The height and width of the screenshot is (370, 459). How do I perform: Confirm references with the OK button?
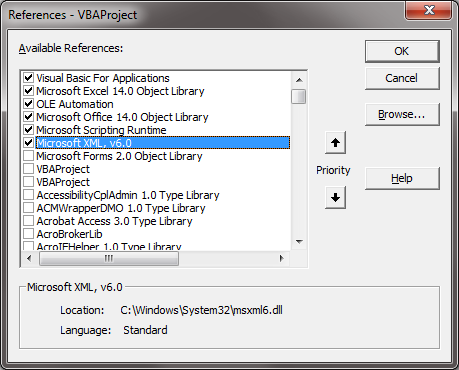tap(402, 51)
